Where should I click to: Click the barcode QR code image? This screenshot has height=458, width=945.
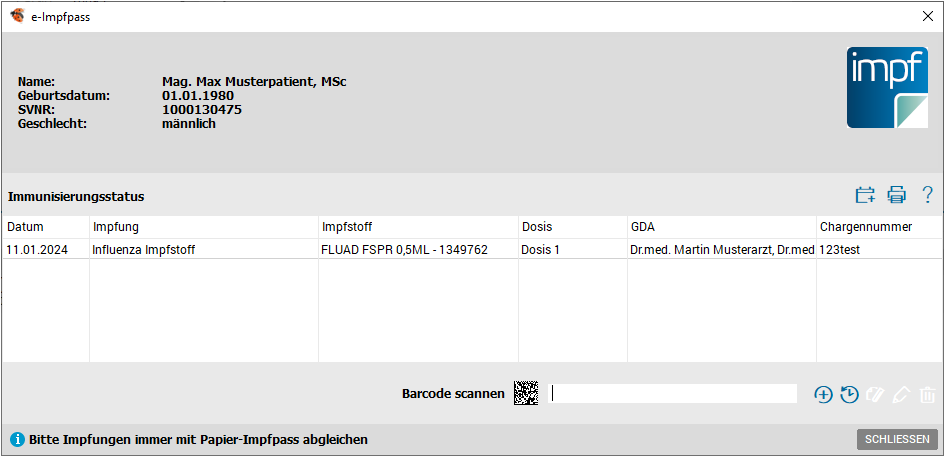pyautogui.click(x=526, y=394)
